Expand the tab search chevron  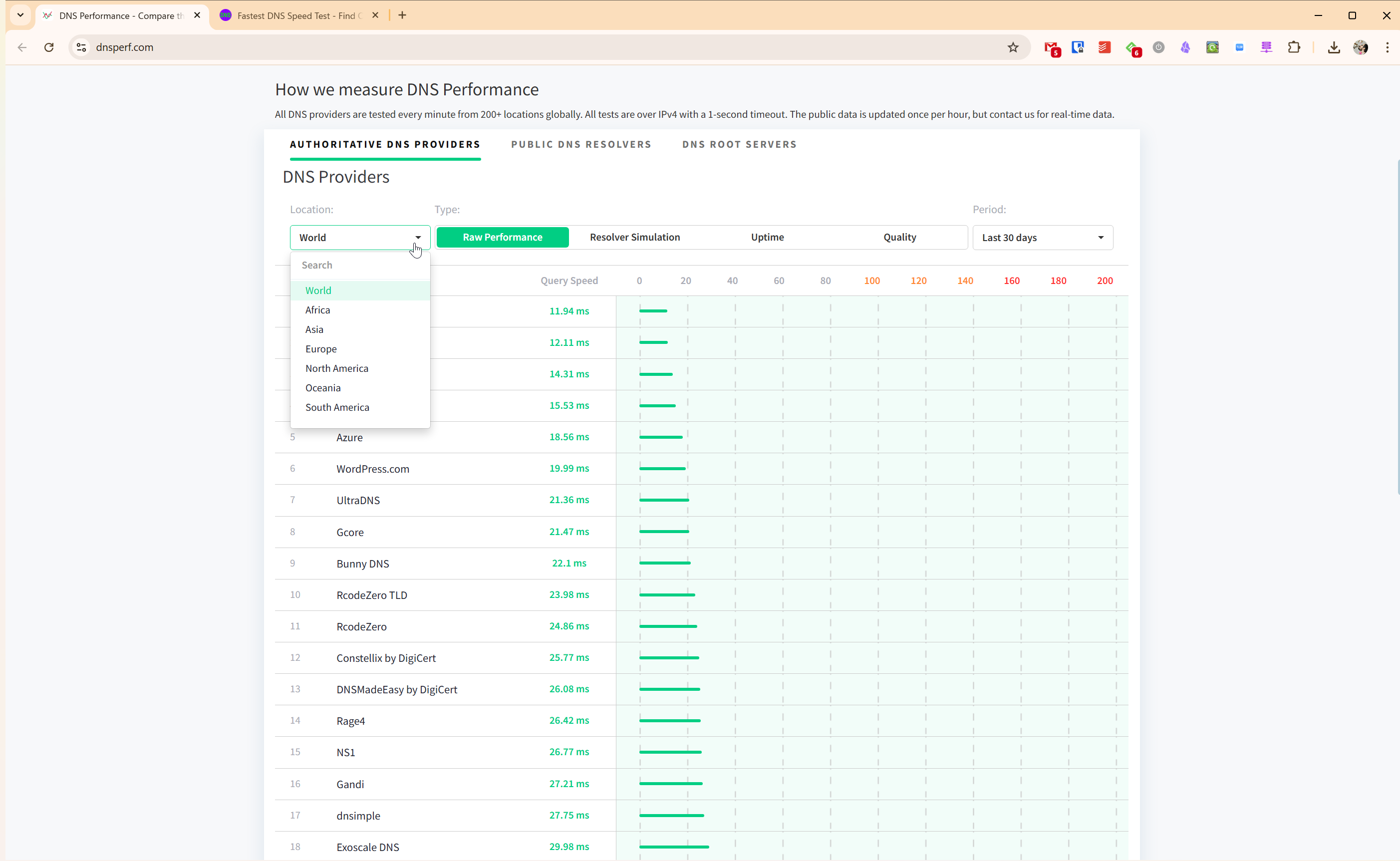pos(20,15)
